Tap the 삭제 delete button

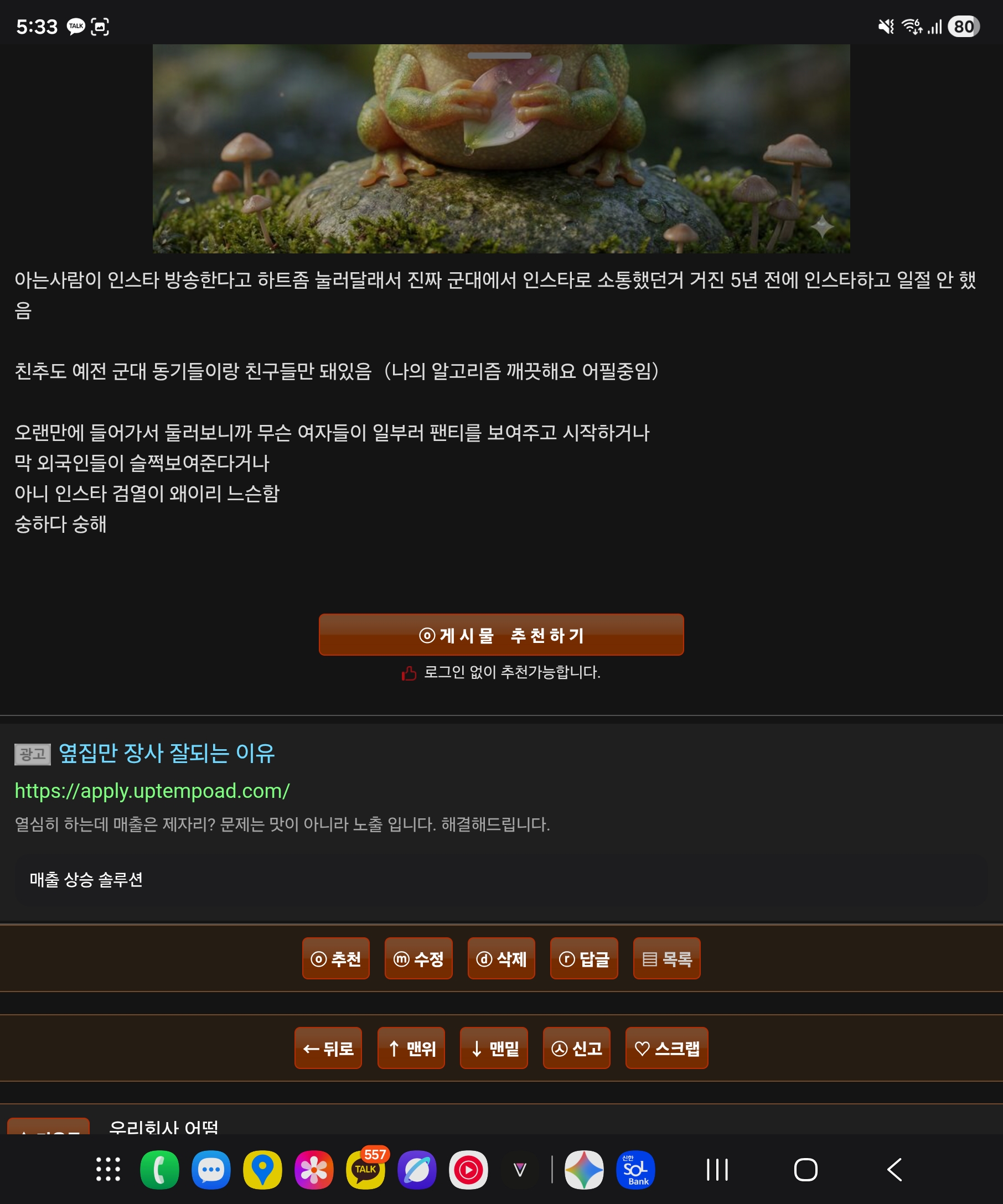(501, 958)
